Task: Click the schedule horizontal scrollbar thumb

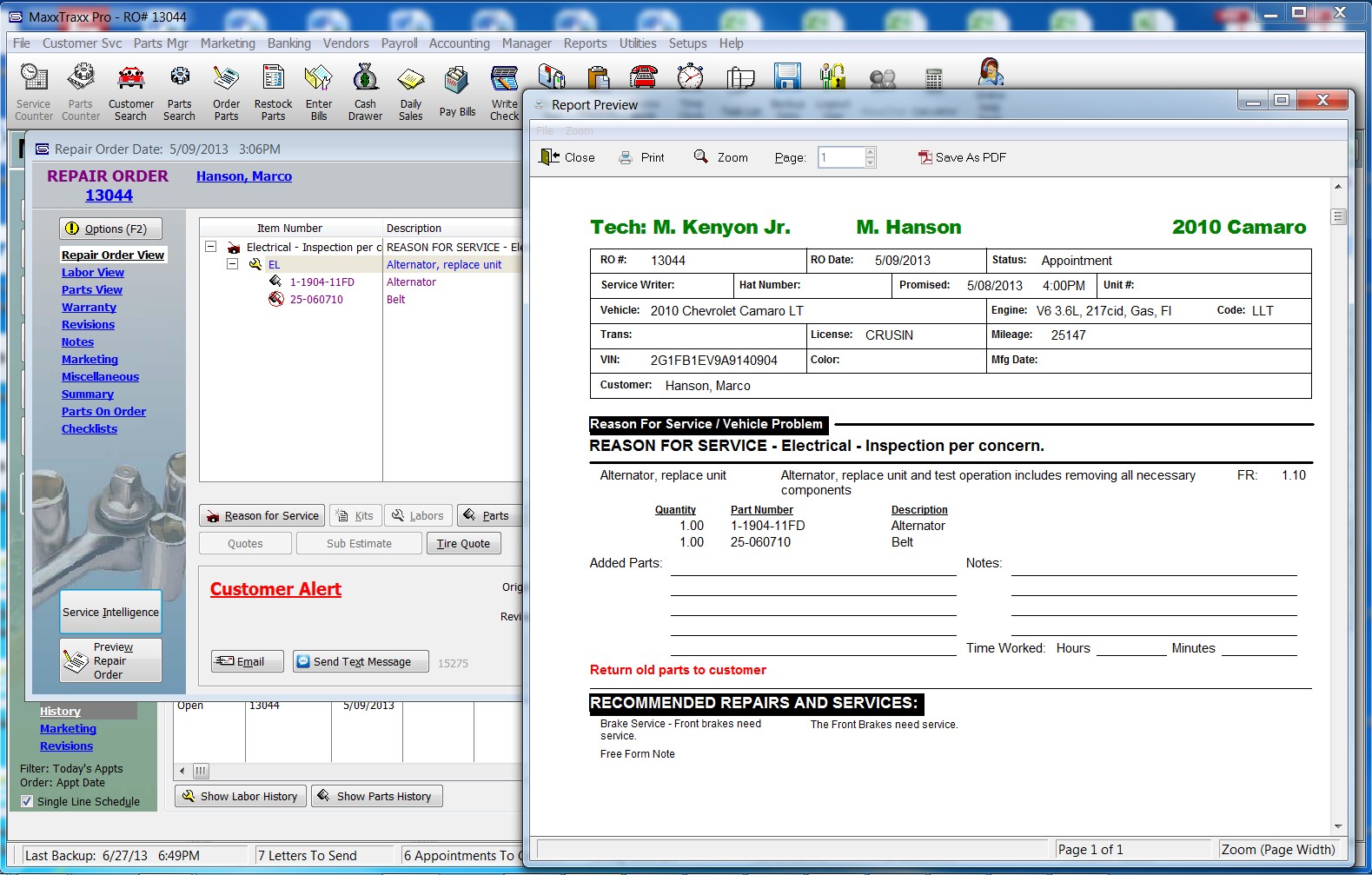Action: pos(201,771)
